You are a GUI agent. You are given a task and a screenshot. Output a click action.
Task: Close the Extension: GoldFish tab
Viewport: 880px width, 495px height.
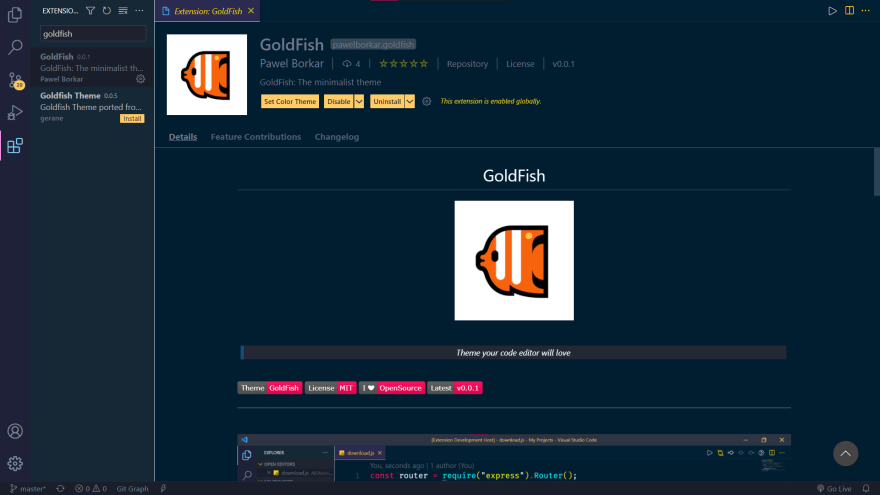(x=251, y=11)
